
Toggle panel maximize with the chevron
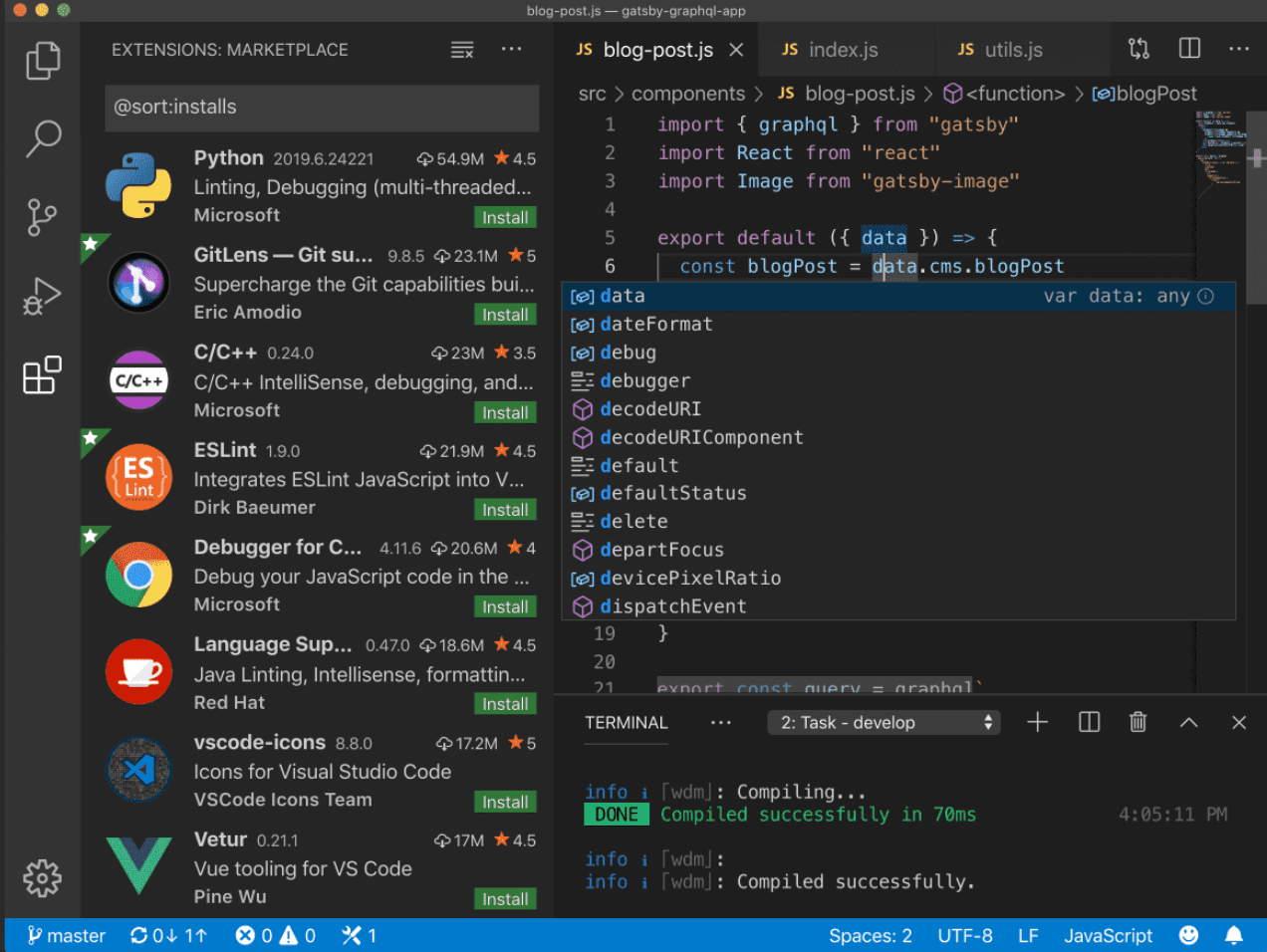[x=1189, y=722]
